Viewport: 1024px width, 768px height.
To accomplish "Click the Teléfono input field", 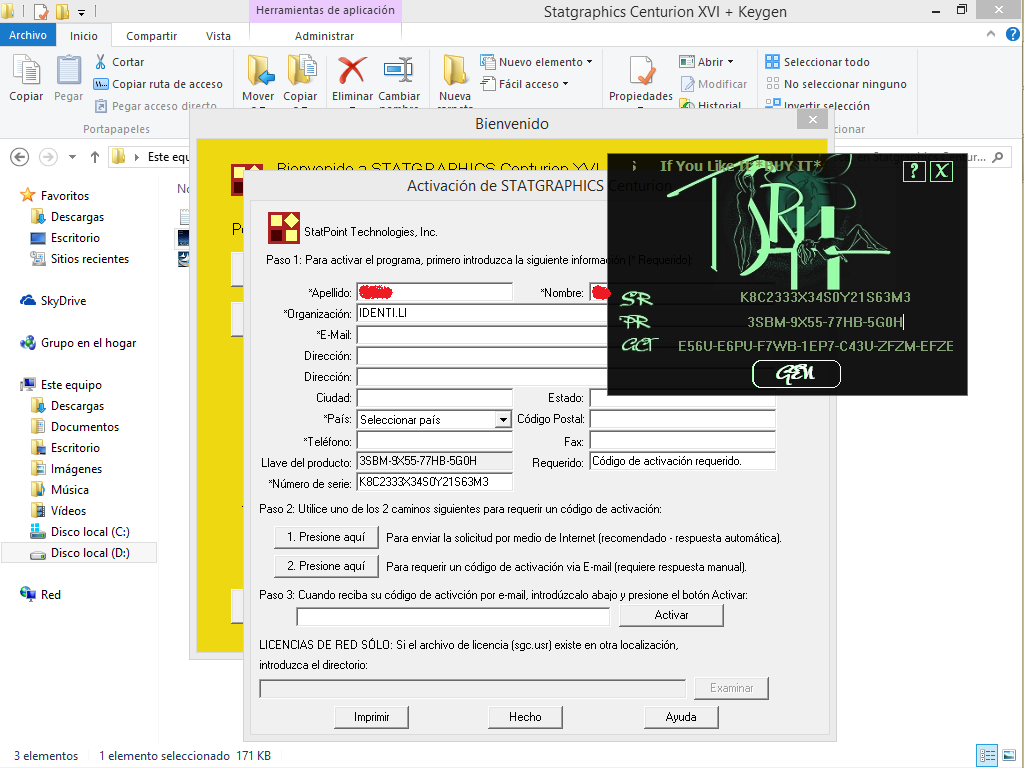I will (434, 440).
